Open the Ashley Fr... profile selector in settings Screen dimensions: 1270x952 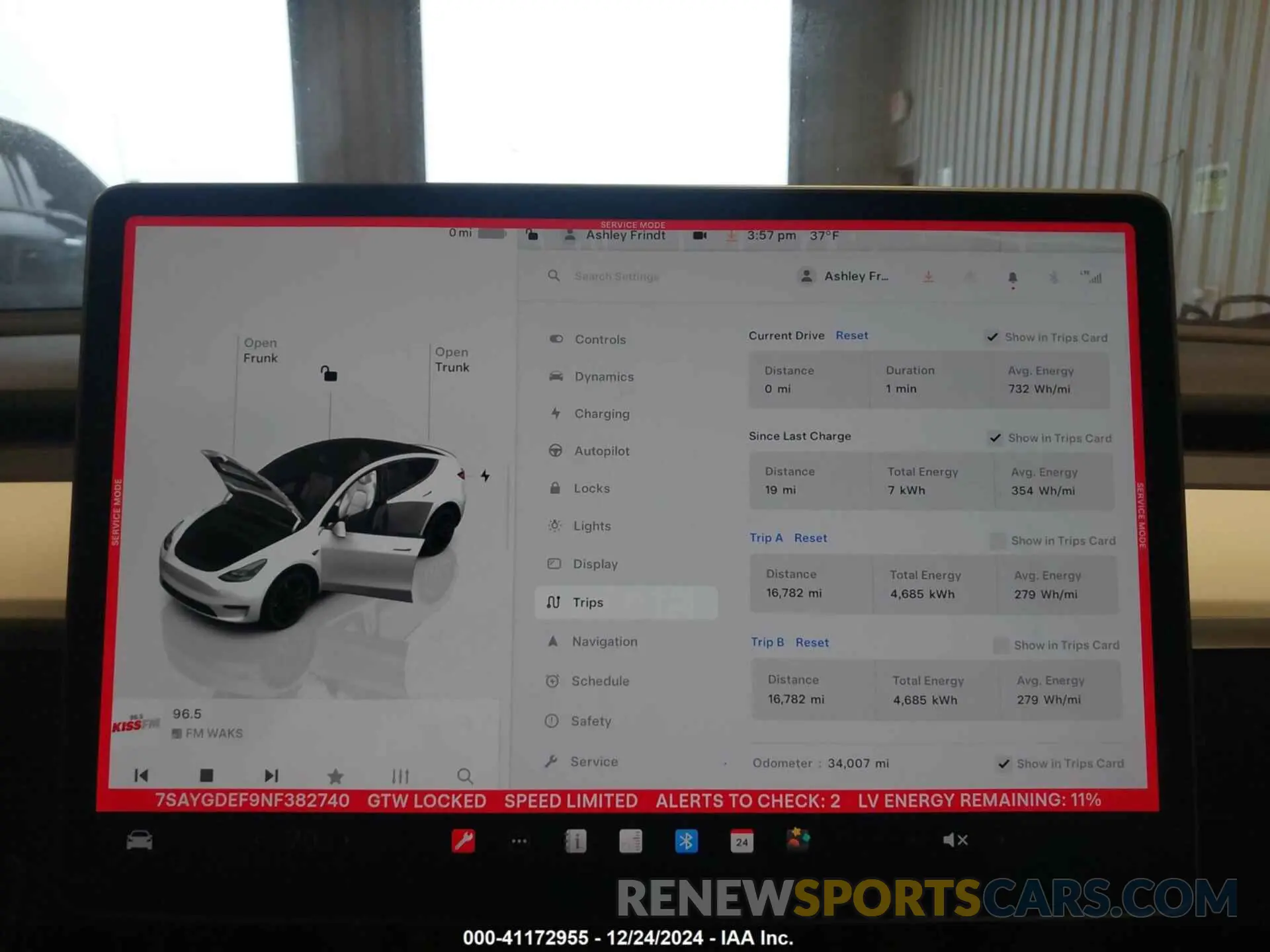[845, 276]
